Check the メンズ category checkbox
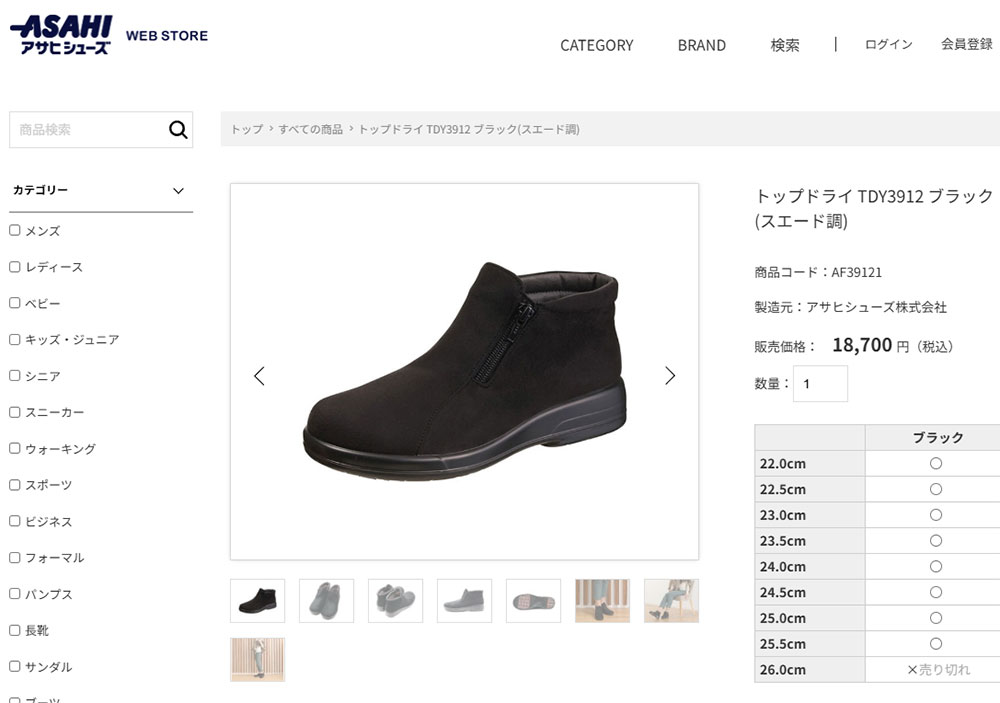1000x703 pixels. pos(15,230)
